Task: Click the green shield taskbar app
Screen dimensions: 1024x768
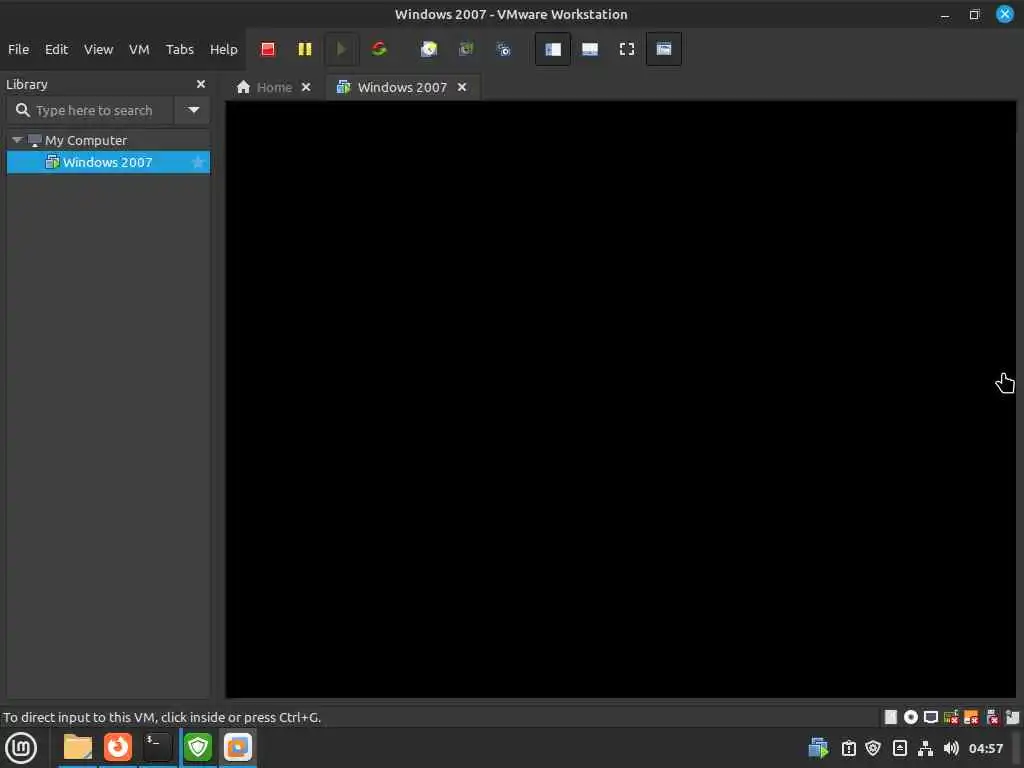Action: [x=198, y=747]
